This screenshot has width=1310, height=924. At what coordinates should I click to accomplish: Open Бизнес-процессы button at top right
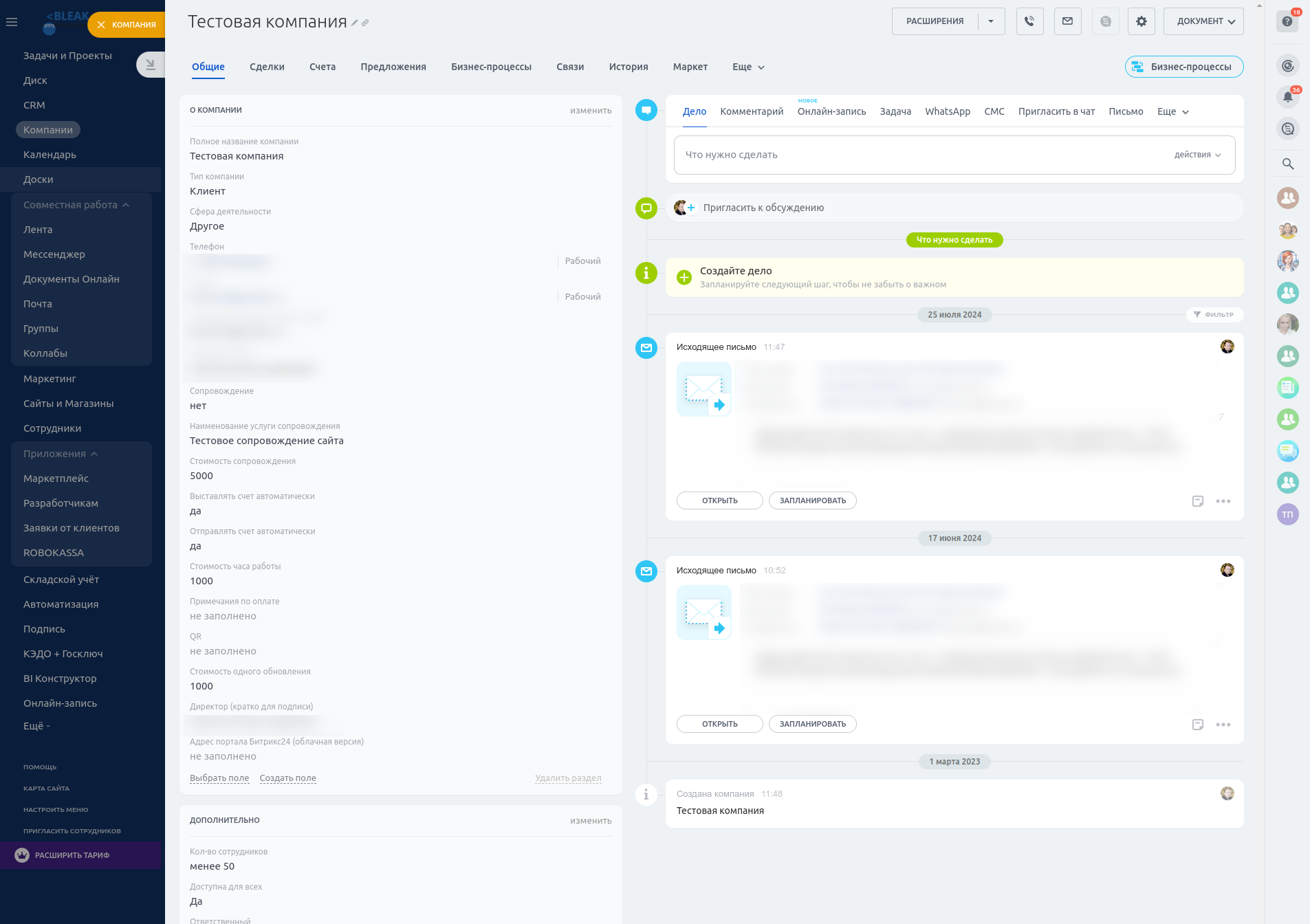[1184, 67]
